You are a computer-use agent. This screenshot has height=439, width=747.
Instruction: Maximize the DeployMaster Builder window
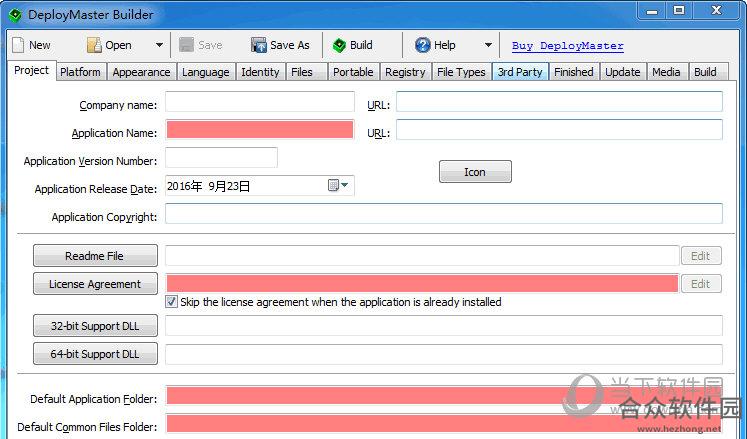pos(679,10)
